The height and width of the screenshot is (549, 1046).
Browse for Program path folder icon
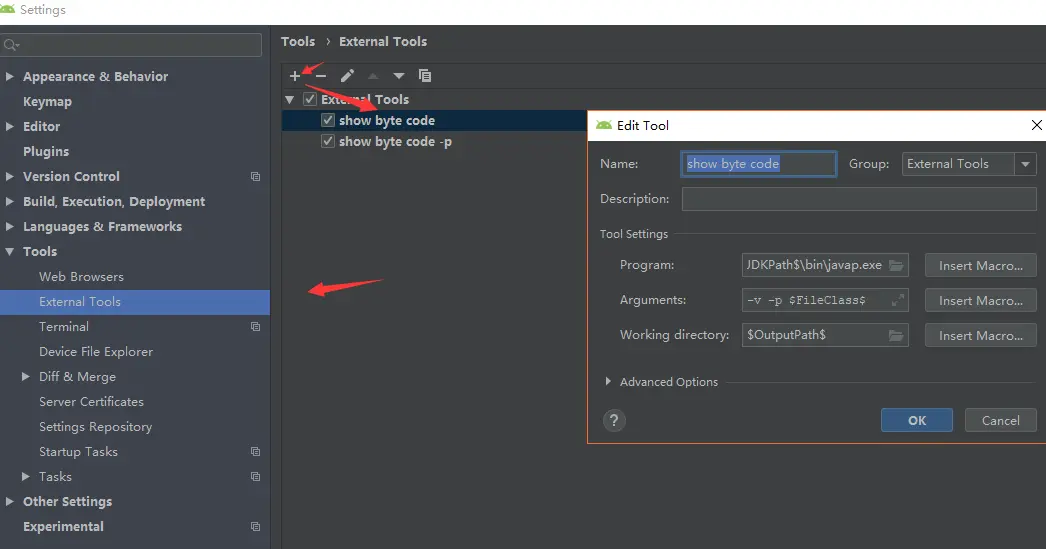tap(896, 265)
